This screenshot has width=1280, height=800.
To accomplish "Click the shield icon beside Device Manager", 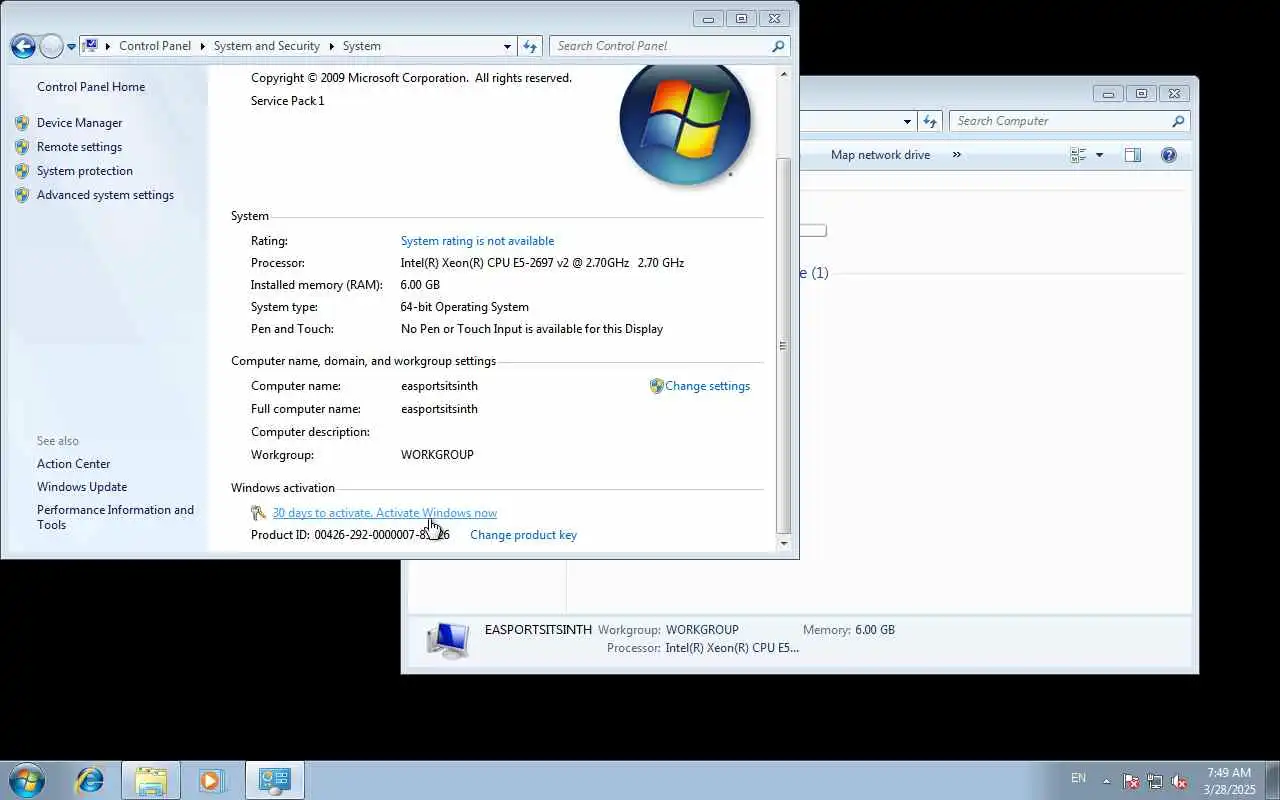I will point(22,123).
